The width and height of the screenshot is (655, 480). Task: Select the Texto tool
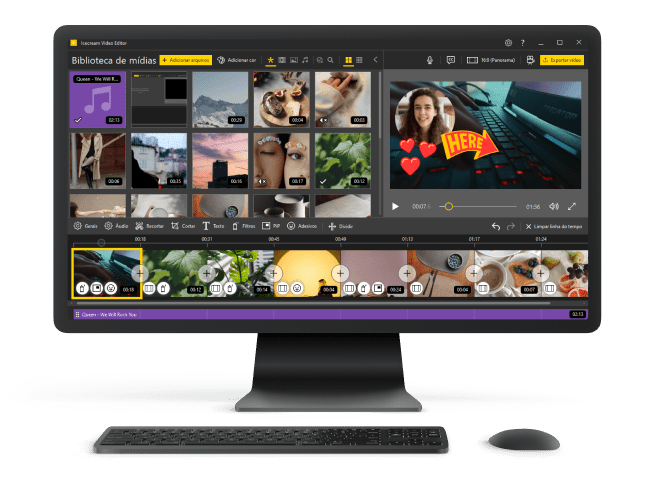(x=213, y=226)
